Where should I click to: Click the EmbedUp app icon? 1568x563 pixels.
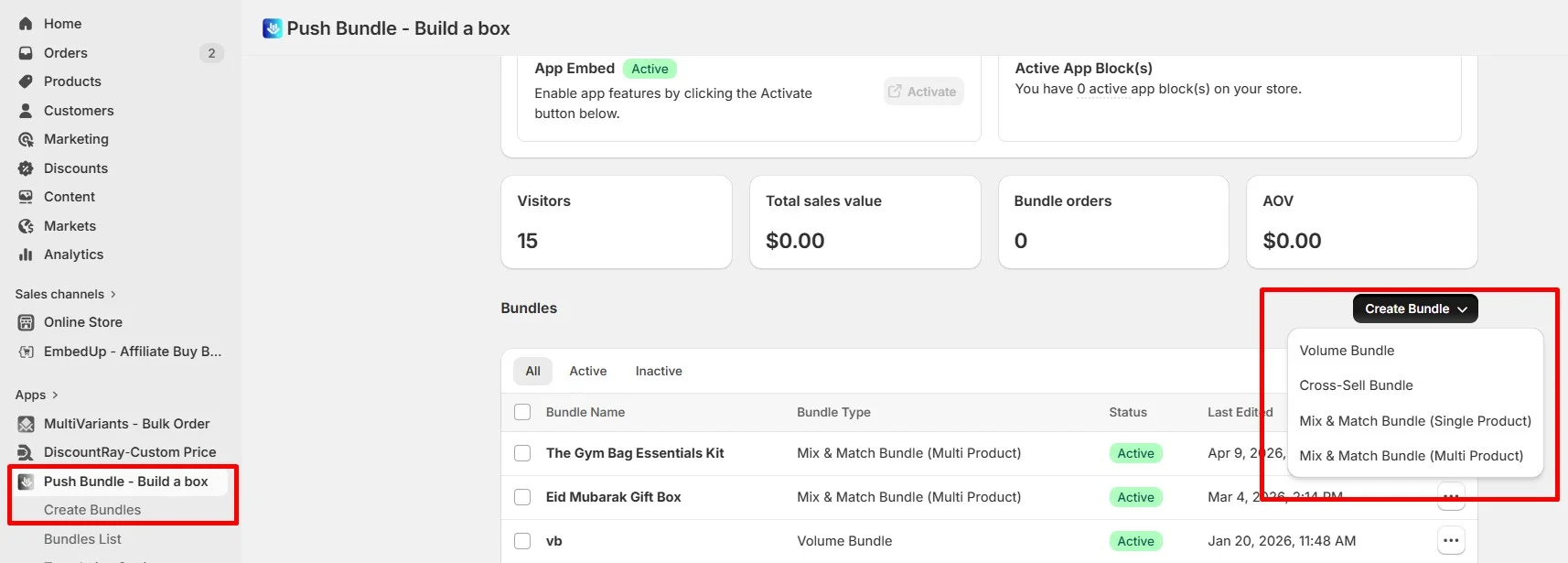[26, 352]
